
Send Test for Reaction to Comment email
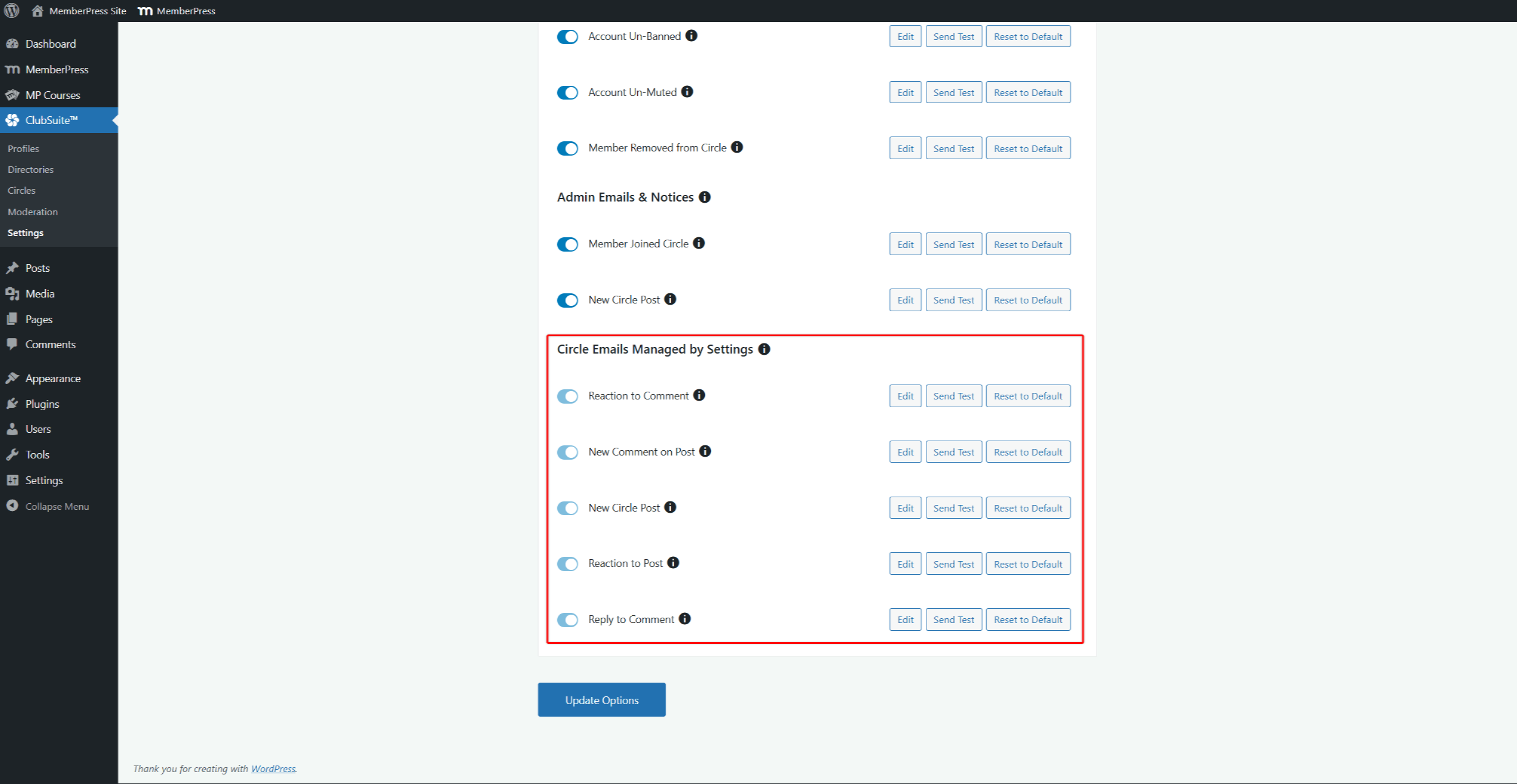tap(953, 396)
